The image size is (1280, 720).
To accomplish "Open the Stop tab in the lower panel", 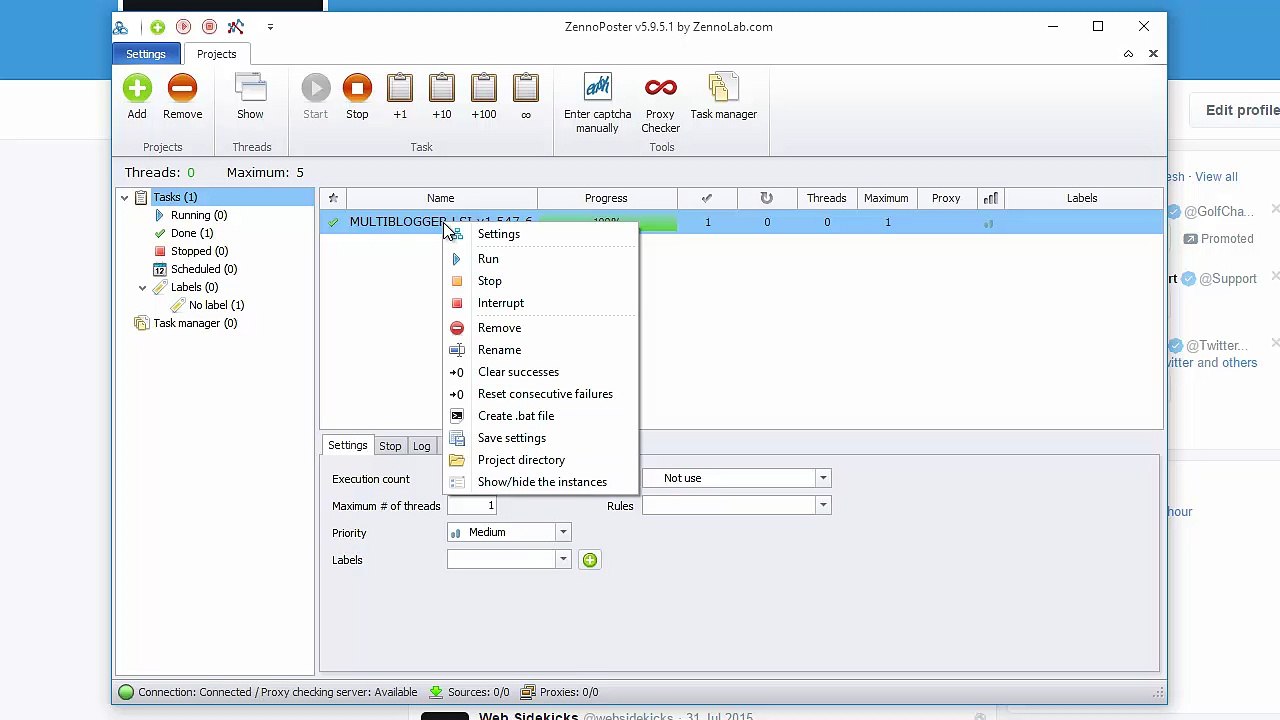I will click(390, 446).
